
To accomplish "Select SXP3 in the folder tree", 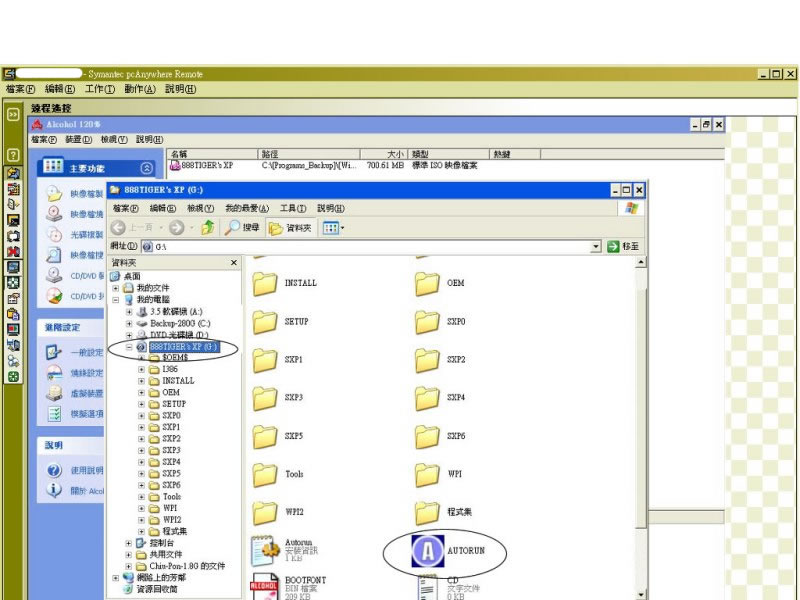I will [x=171, y=451].
